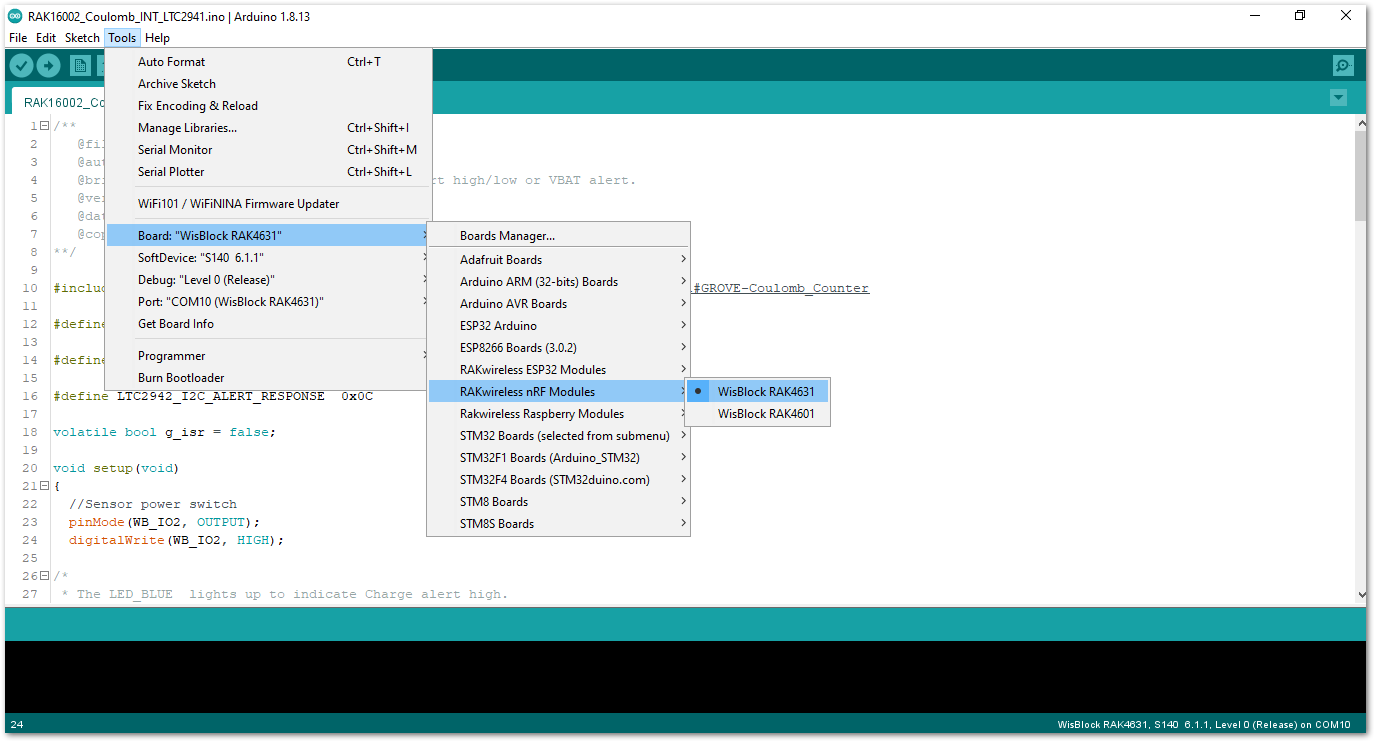Open Boards Manager...

558,236
